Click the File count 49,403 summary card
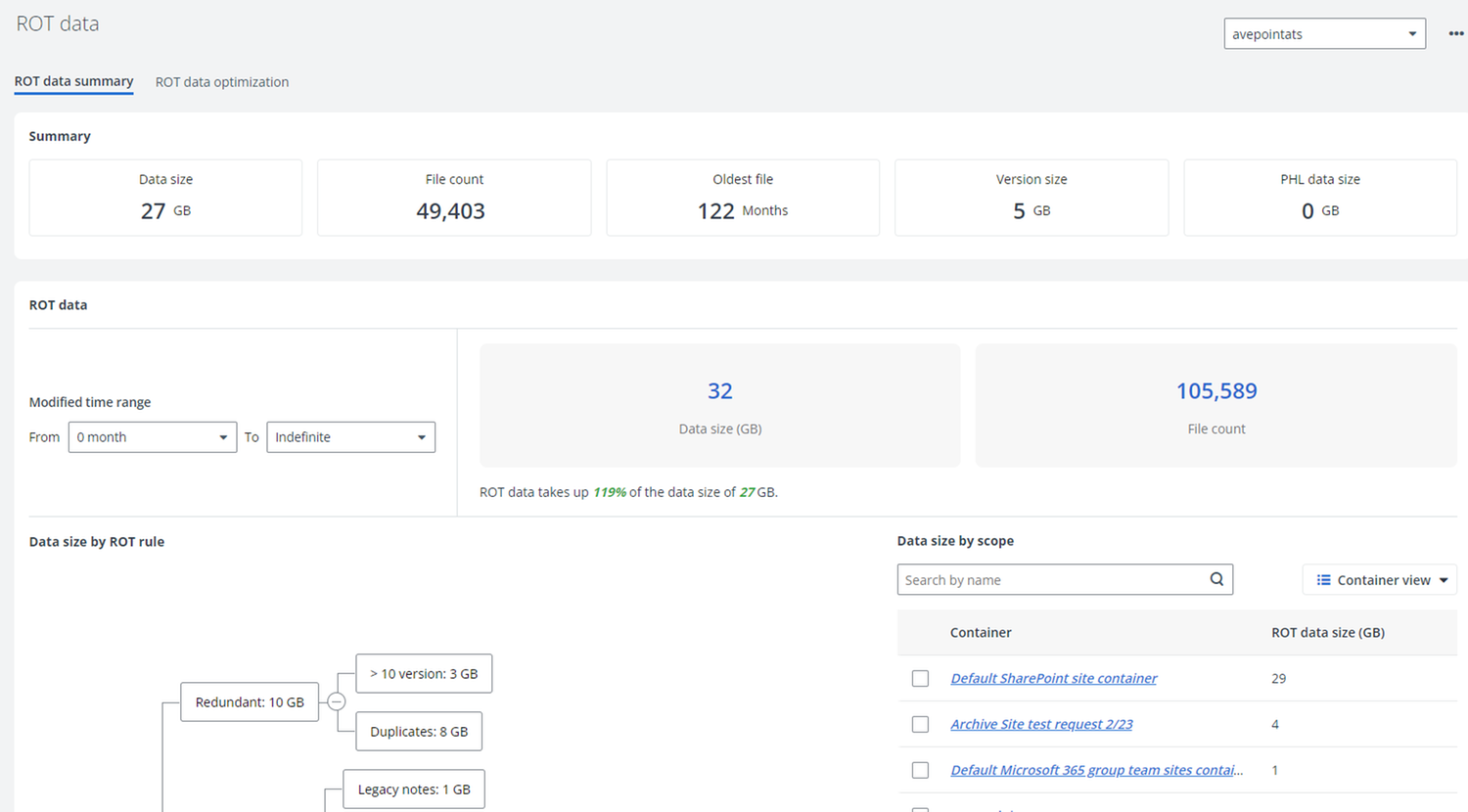This screenshot has height=812, width=1468. click(x=454, y=198)
